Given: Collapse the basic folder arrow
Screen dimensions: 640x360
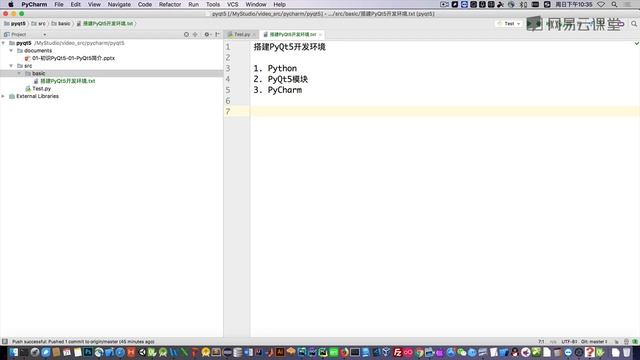Looking at the screenshot, I should click(19, 73).
